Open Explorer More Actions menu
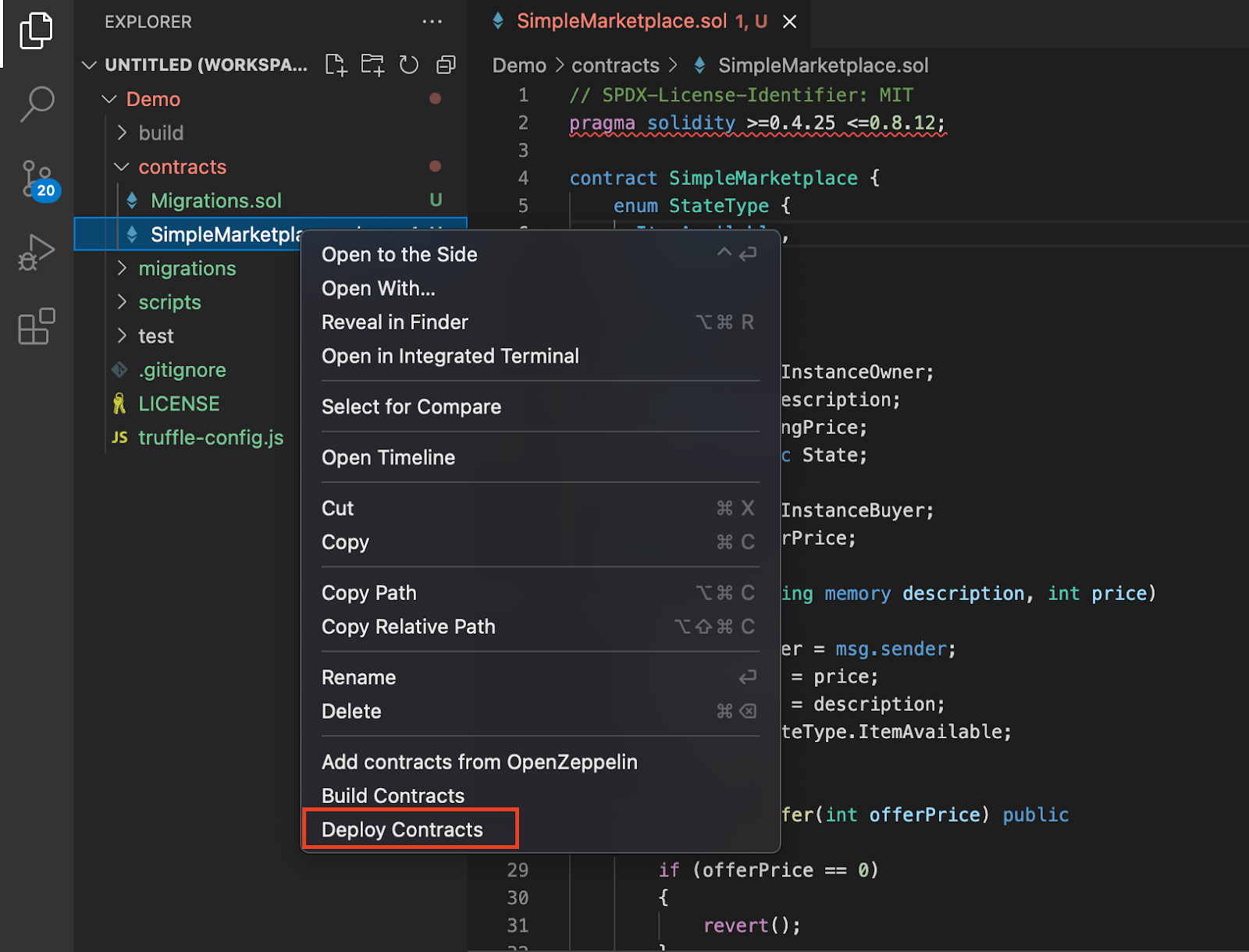The image size is (1249, 952). tap(432, 21)
